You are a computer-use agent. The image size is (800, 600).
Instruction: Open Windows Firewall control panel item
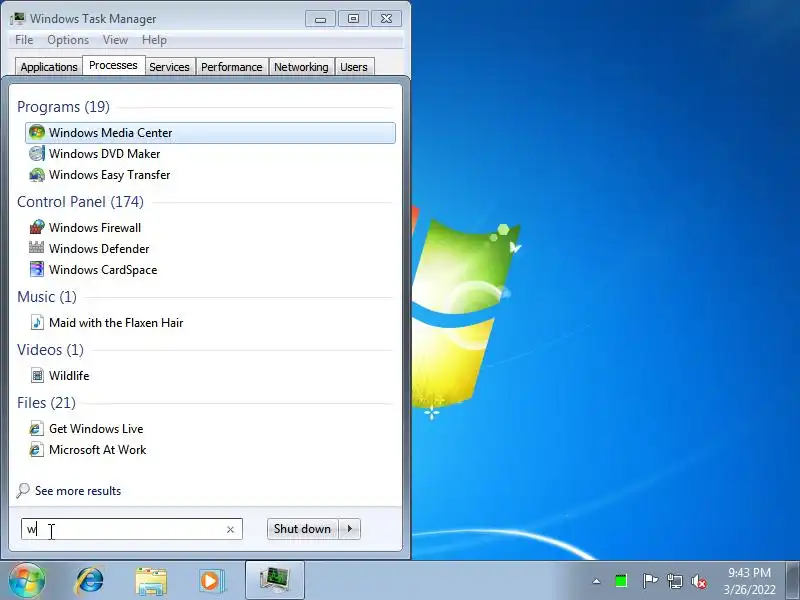(x=210, y=228)
